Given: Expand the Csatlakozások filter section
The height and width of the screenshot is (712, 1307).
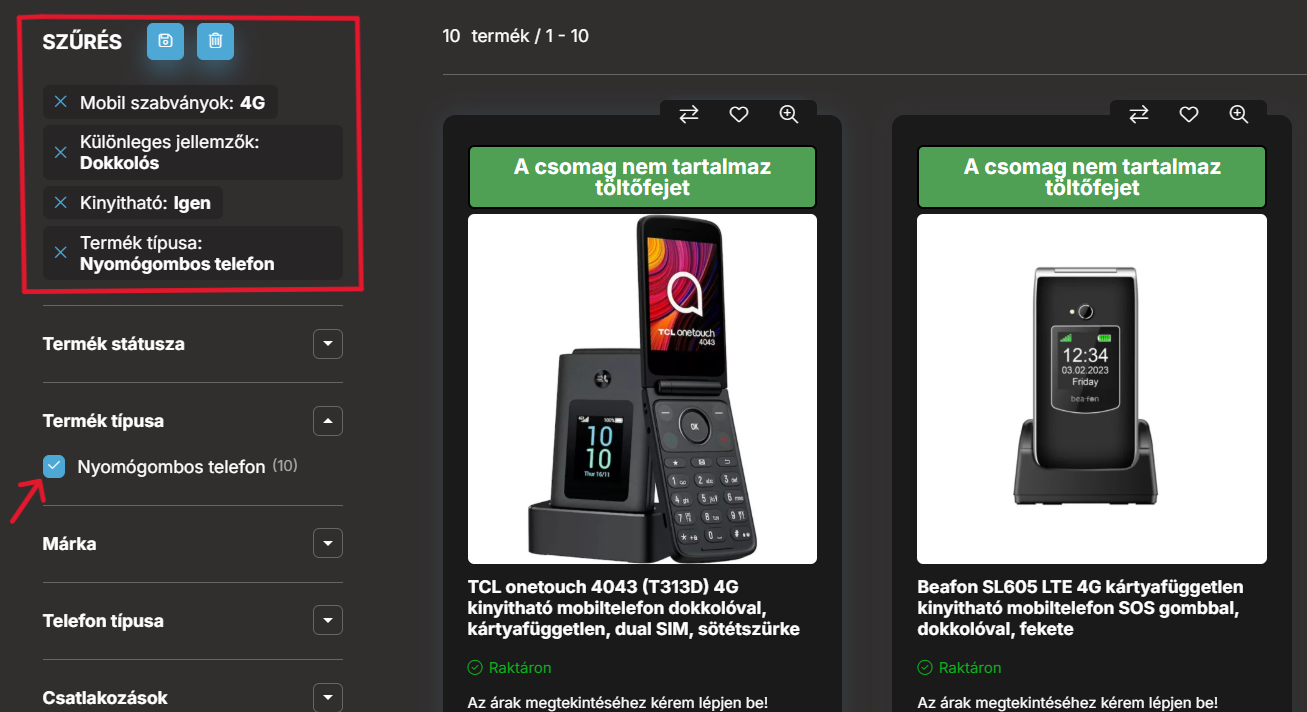Looking at the screenshot, I should 328,698.
